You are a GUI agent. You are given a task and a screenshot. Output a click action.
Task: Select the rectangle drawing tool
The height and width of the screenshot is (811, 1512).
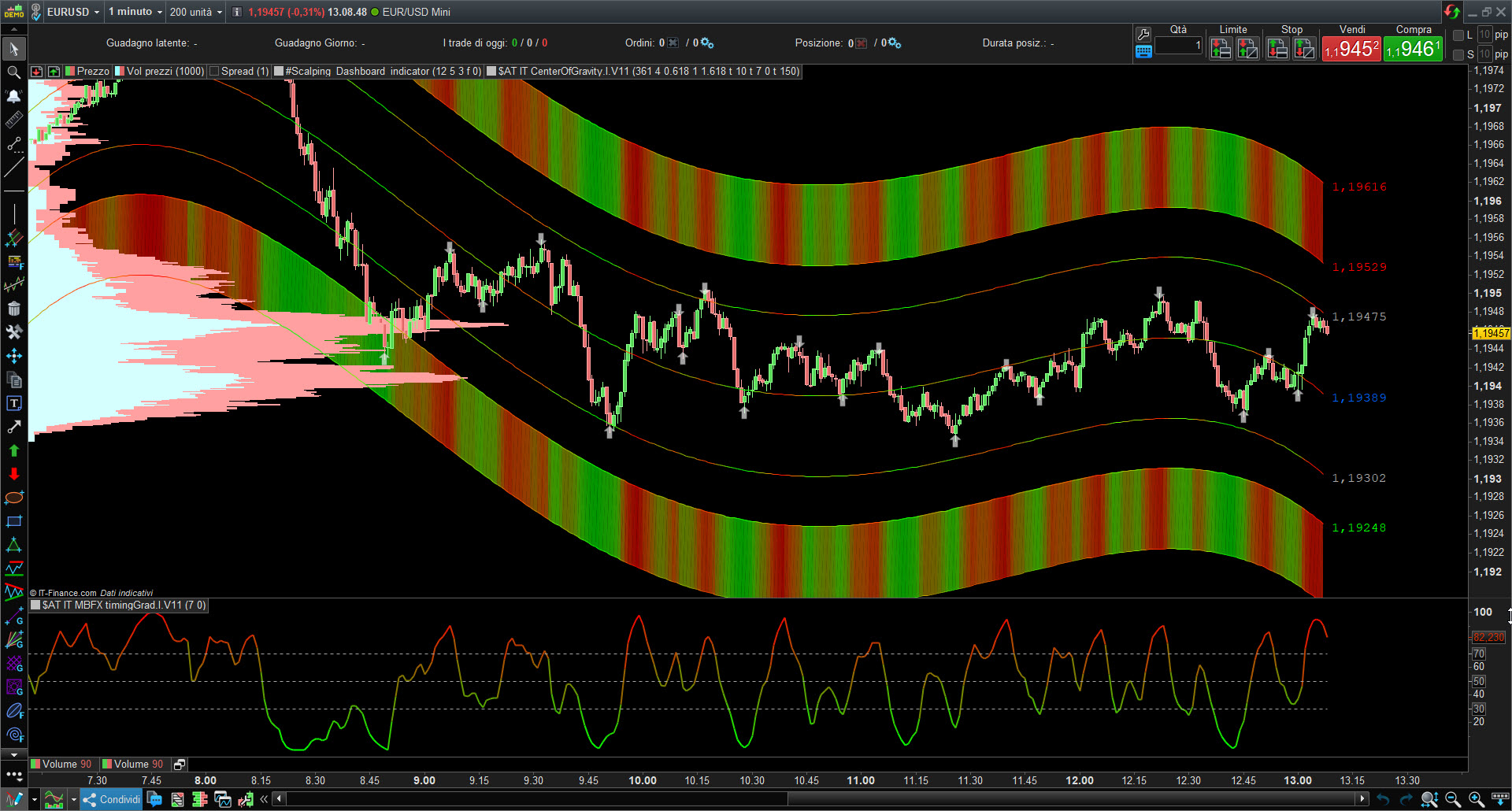pyautogui.click(x=13, y=521)
